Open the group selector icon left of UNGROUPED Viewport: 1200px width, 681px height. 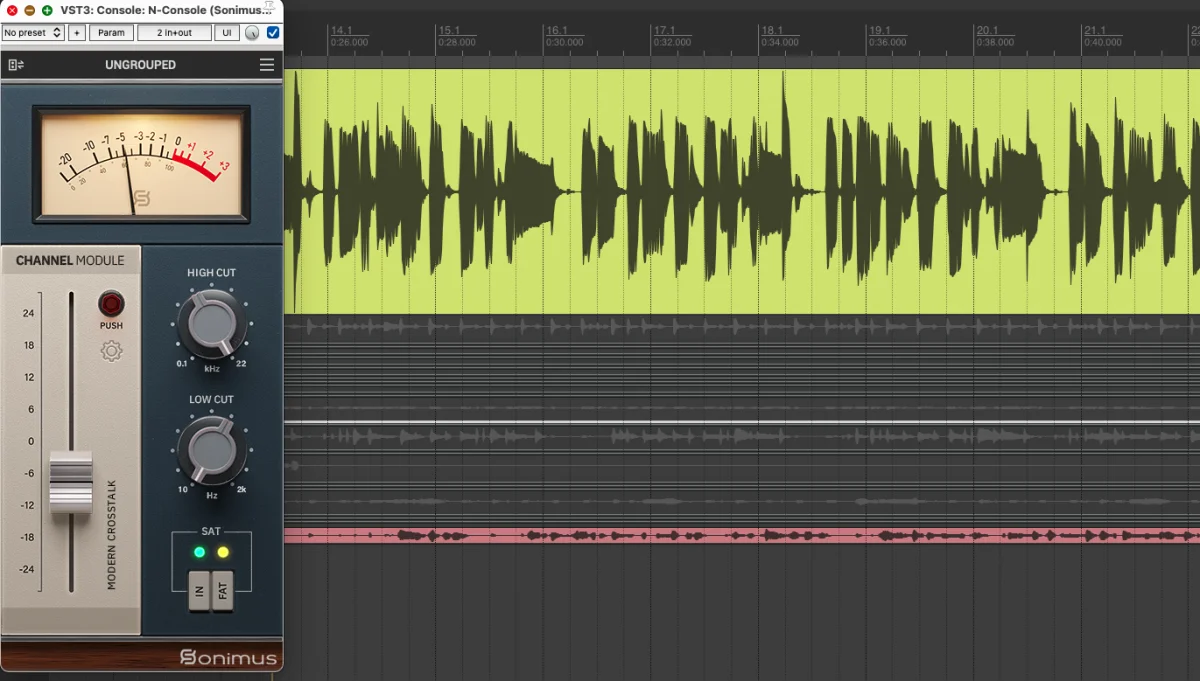pyautogui.click(x=15, y=65)
